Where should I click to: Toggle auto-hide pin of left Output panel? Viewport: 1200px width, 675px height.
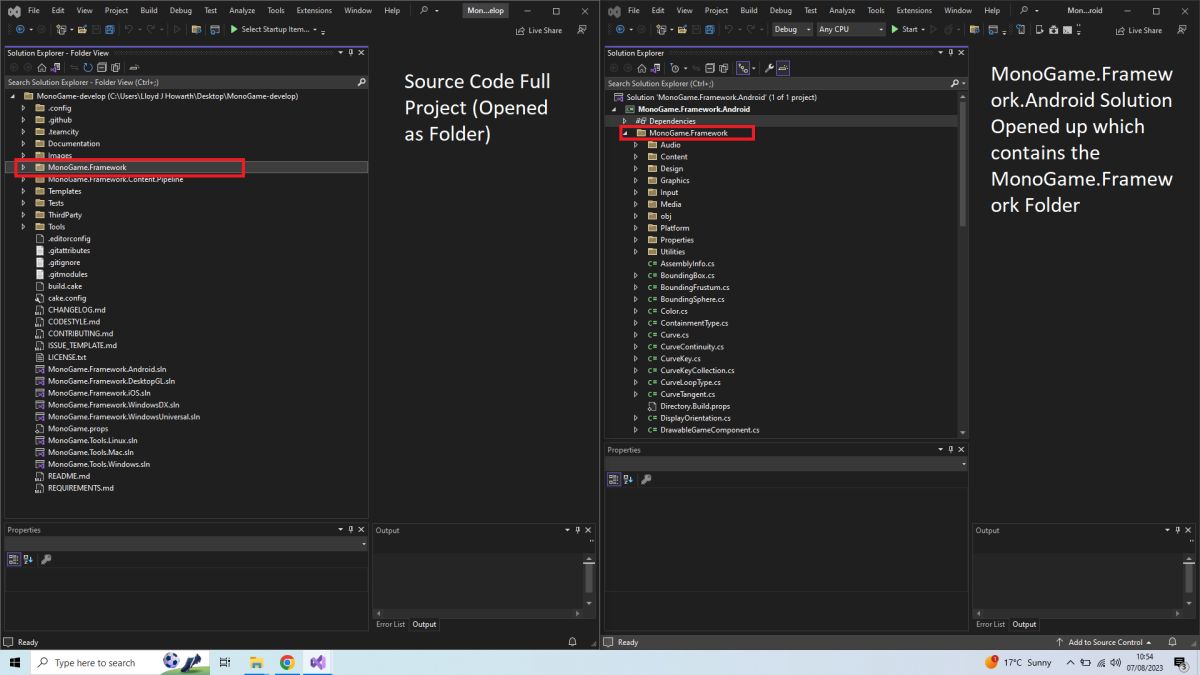point(578,530)
